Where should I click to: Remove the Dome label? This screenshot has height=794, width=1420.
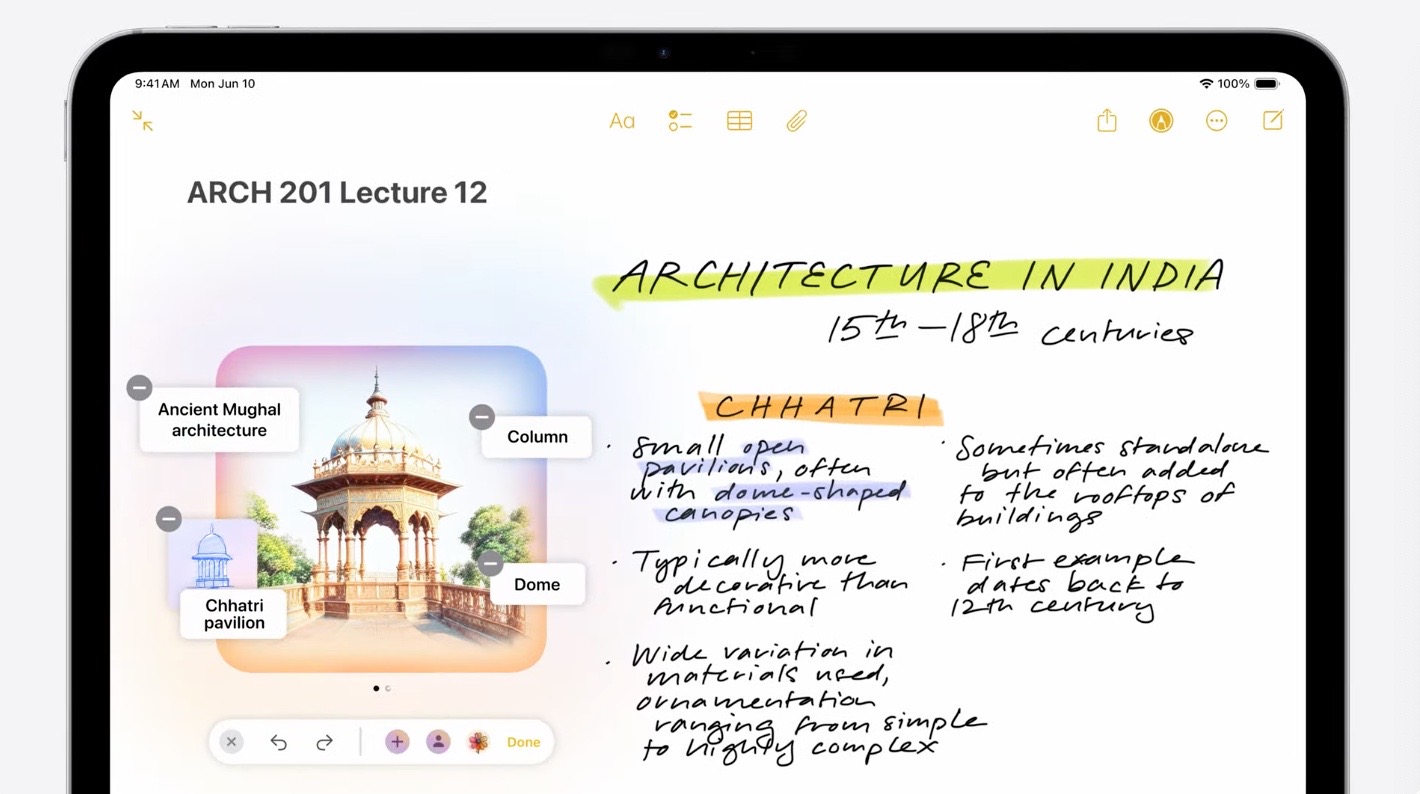tap(490, 564)
